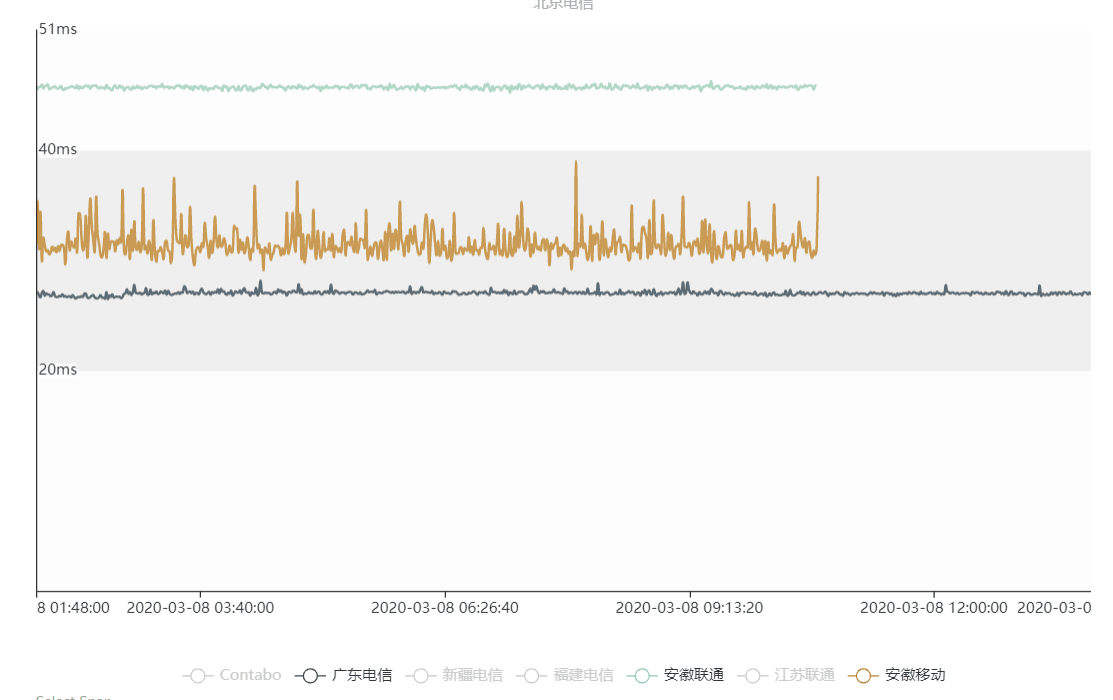
Task: Select the 2020-03-08 09:13:20 time label
Action: [x=689, y=607]
